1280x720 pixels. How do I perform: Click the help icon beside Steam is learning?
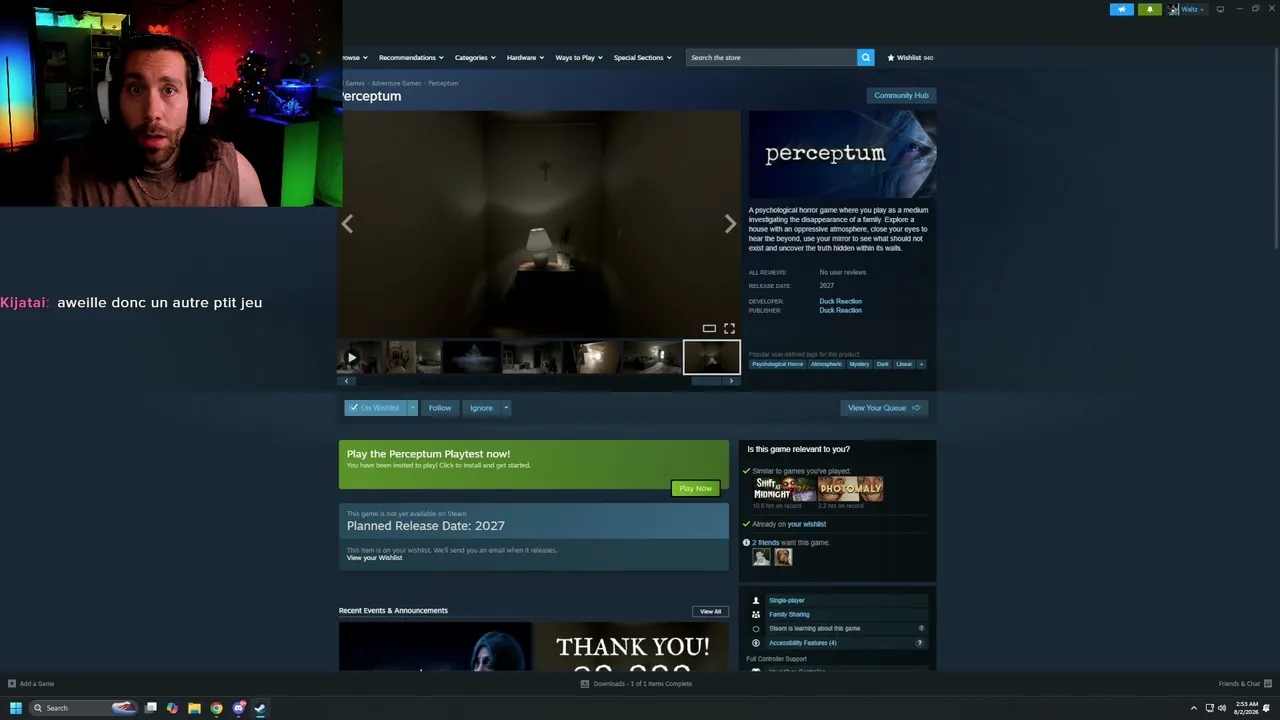coord(921,628)
